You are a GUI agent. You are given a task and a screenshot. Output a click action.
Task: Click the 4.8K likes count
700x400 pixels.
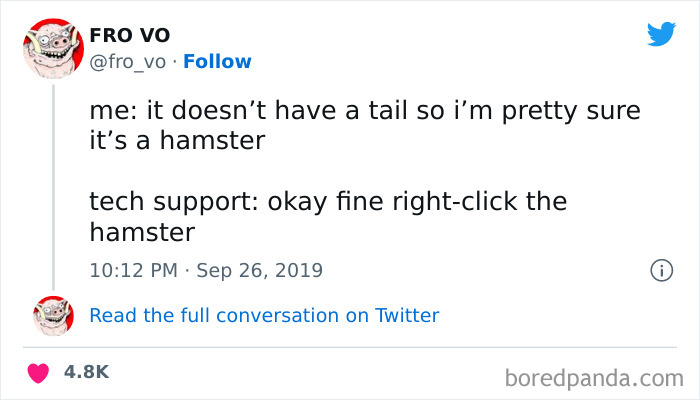pyautogui.click(x=85, y=372)
